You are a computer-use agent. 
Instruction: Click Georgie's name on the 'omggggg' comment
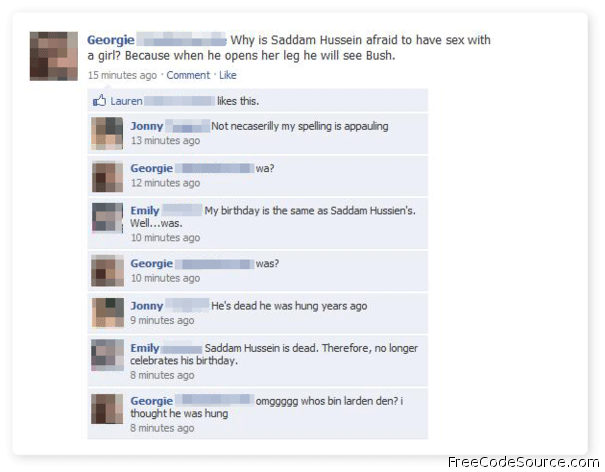pos(152,401)
